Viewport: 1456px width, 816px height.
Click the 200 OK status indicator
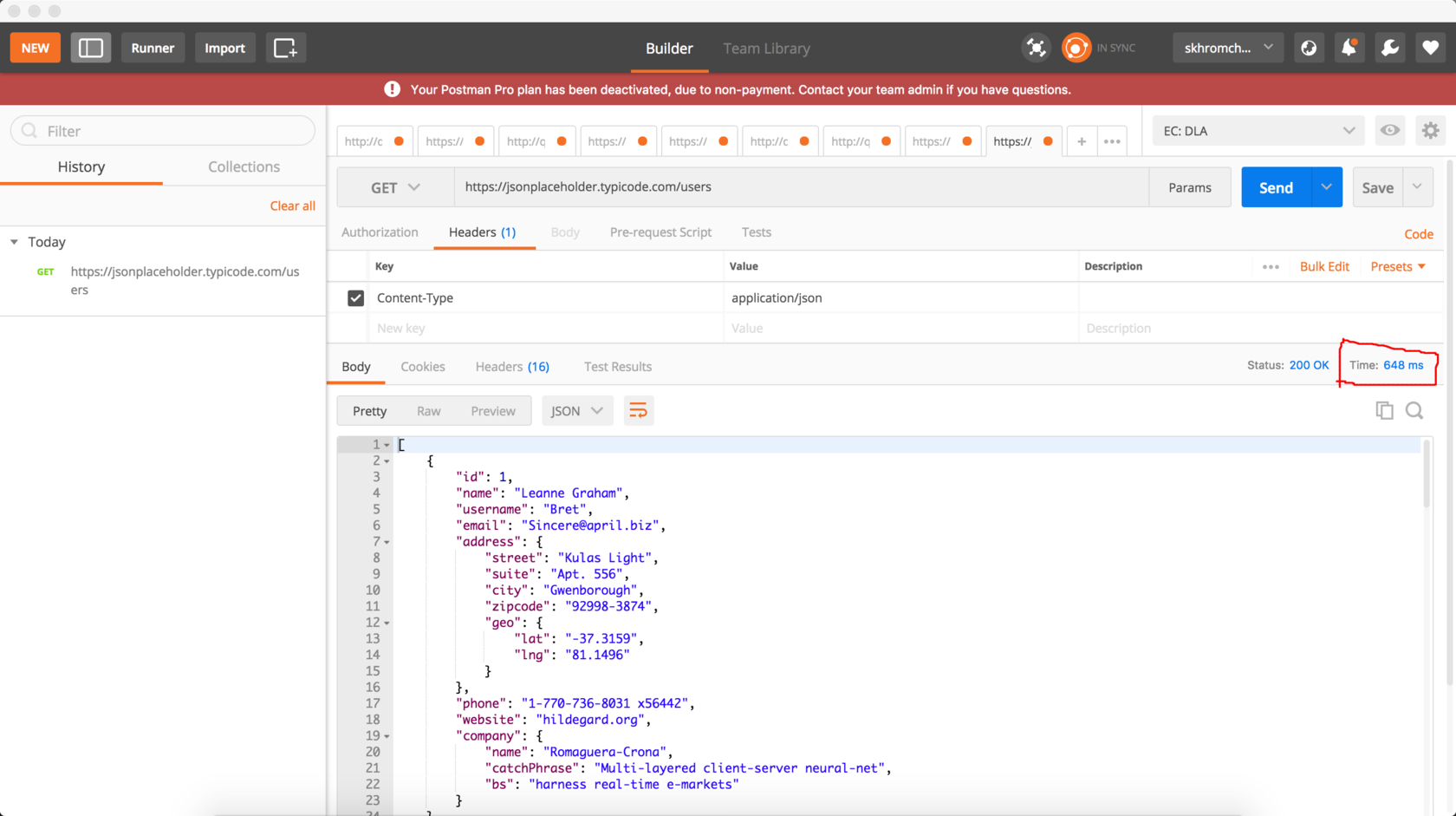tap(1310, 365)
